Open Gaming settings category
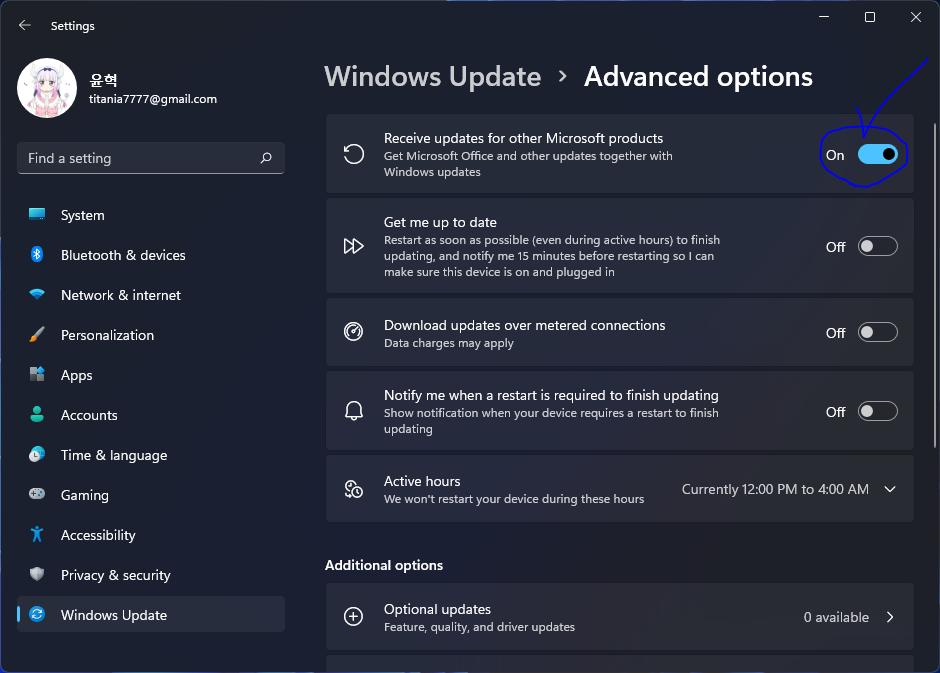The width and height of the screenshot is (940, 673). (151, 495)
